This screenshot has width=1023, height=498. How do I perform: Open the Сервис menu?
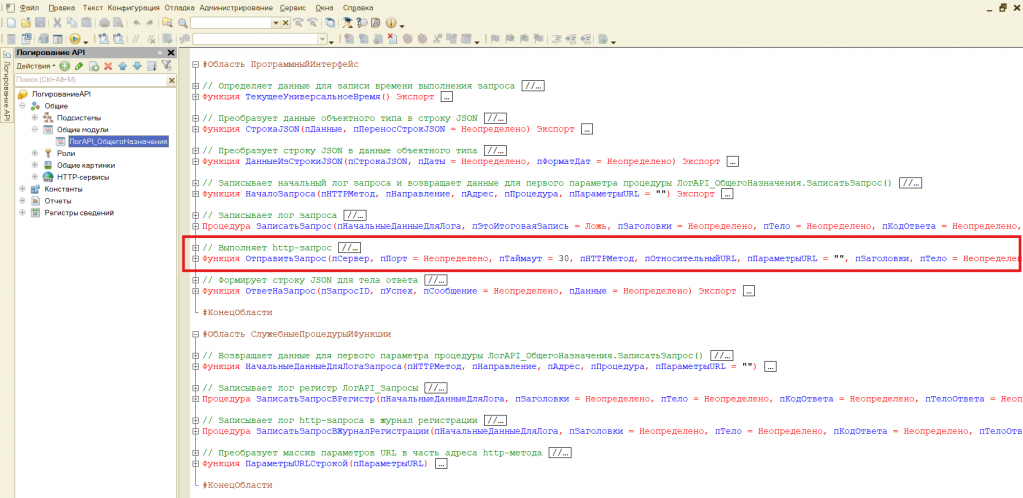[294, 7]
